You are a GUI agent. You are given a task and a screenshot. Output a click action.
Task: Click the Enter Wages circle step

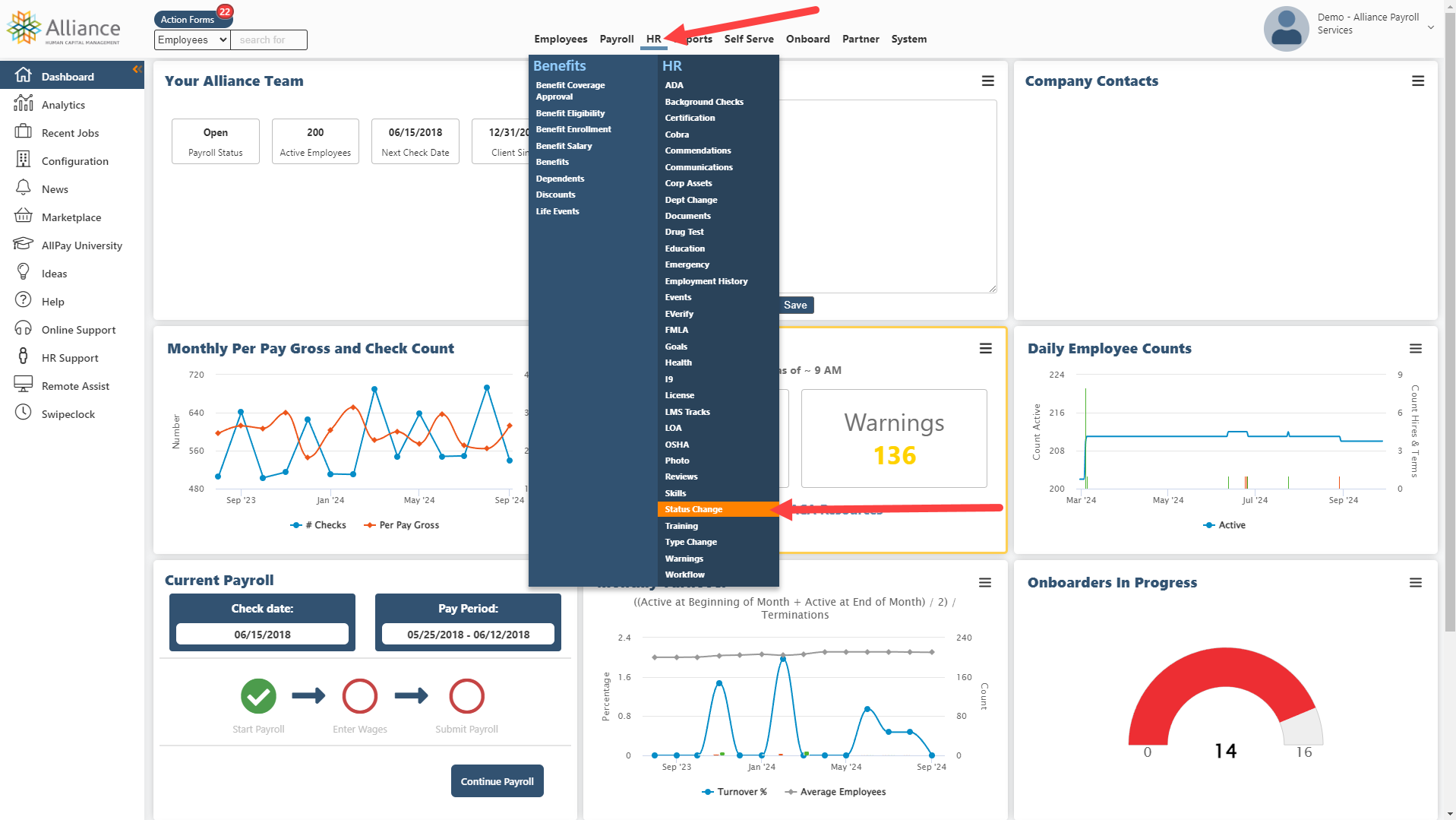[x=360, y=696]
